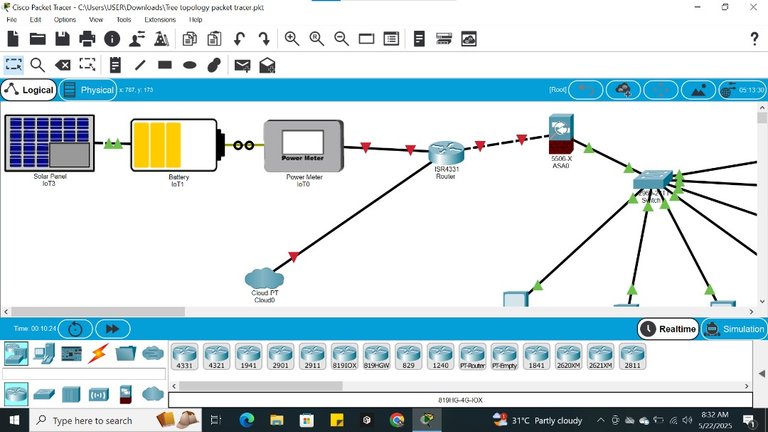Open the Options menu
Screen dimensions: 768x432
[x=65, y=20]
